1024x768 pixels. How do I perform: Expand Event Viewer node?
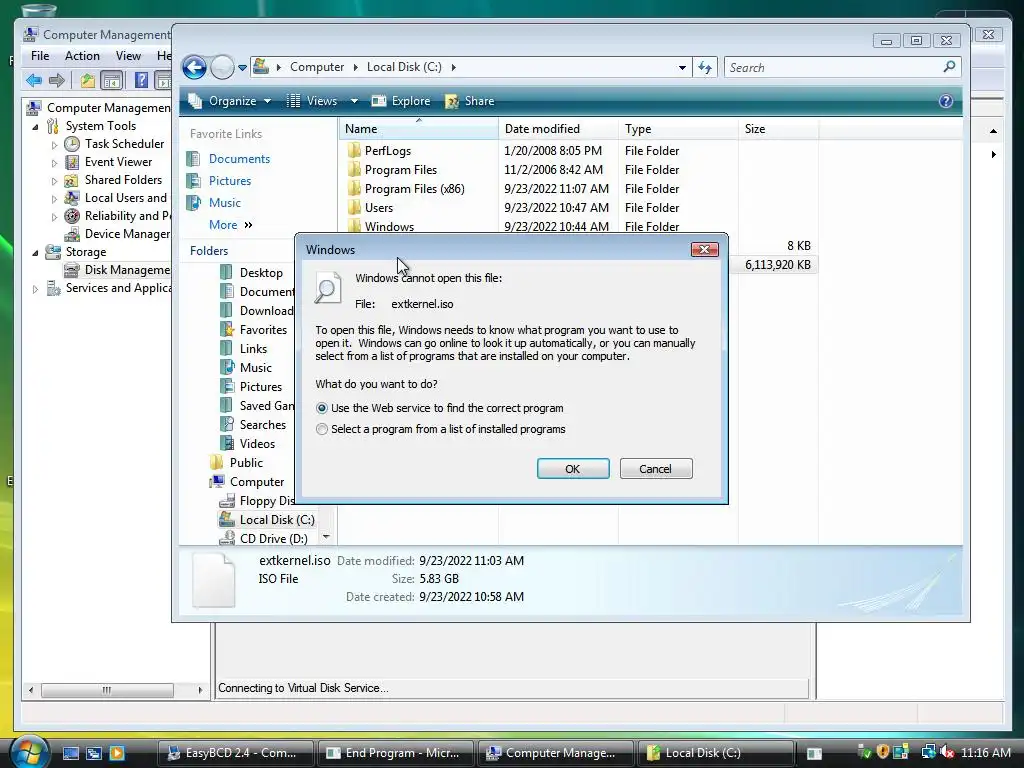tap(54, 163)
